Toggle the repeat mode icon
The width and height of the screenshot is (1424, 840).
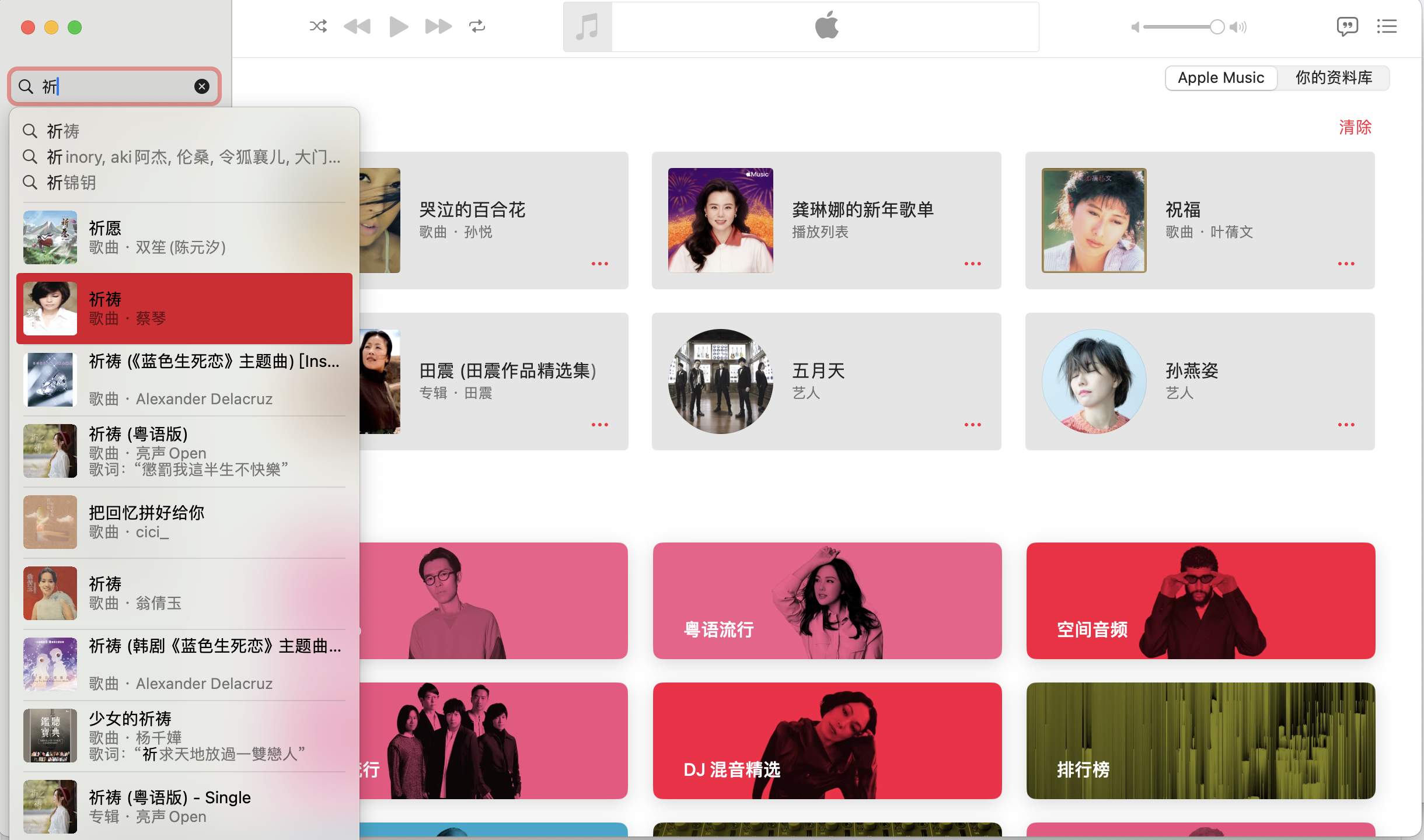click(x=477, y=26)
